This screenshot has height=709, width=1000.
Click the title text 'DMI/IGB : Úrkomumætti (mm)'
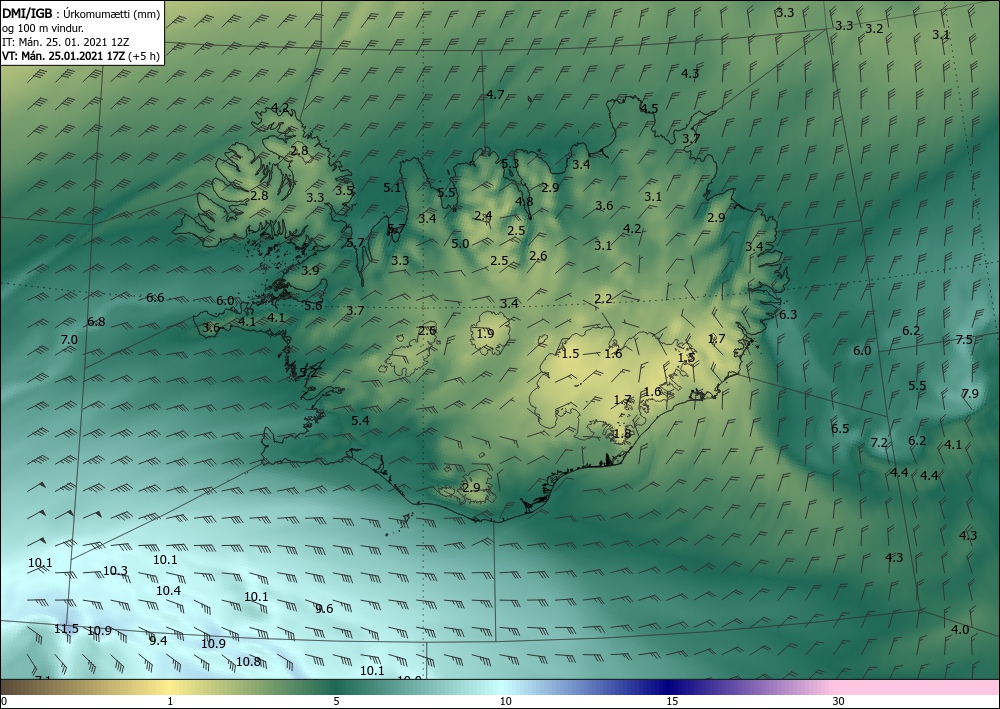(x=81, y=14)
